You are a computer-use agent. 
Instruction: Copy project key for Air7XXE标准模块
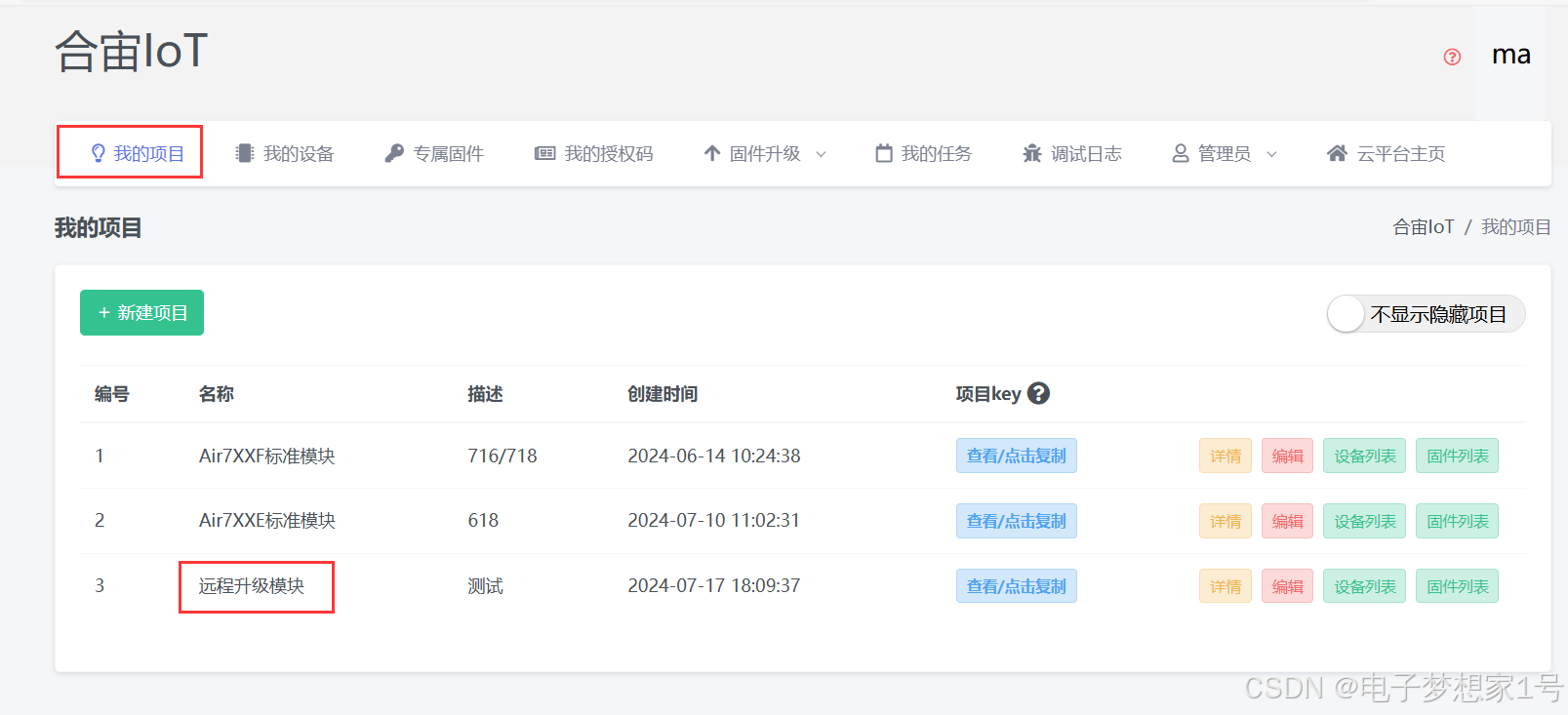1016,521
